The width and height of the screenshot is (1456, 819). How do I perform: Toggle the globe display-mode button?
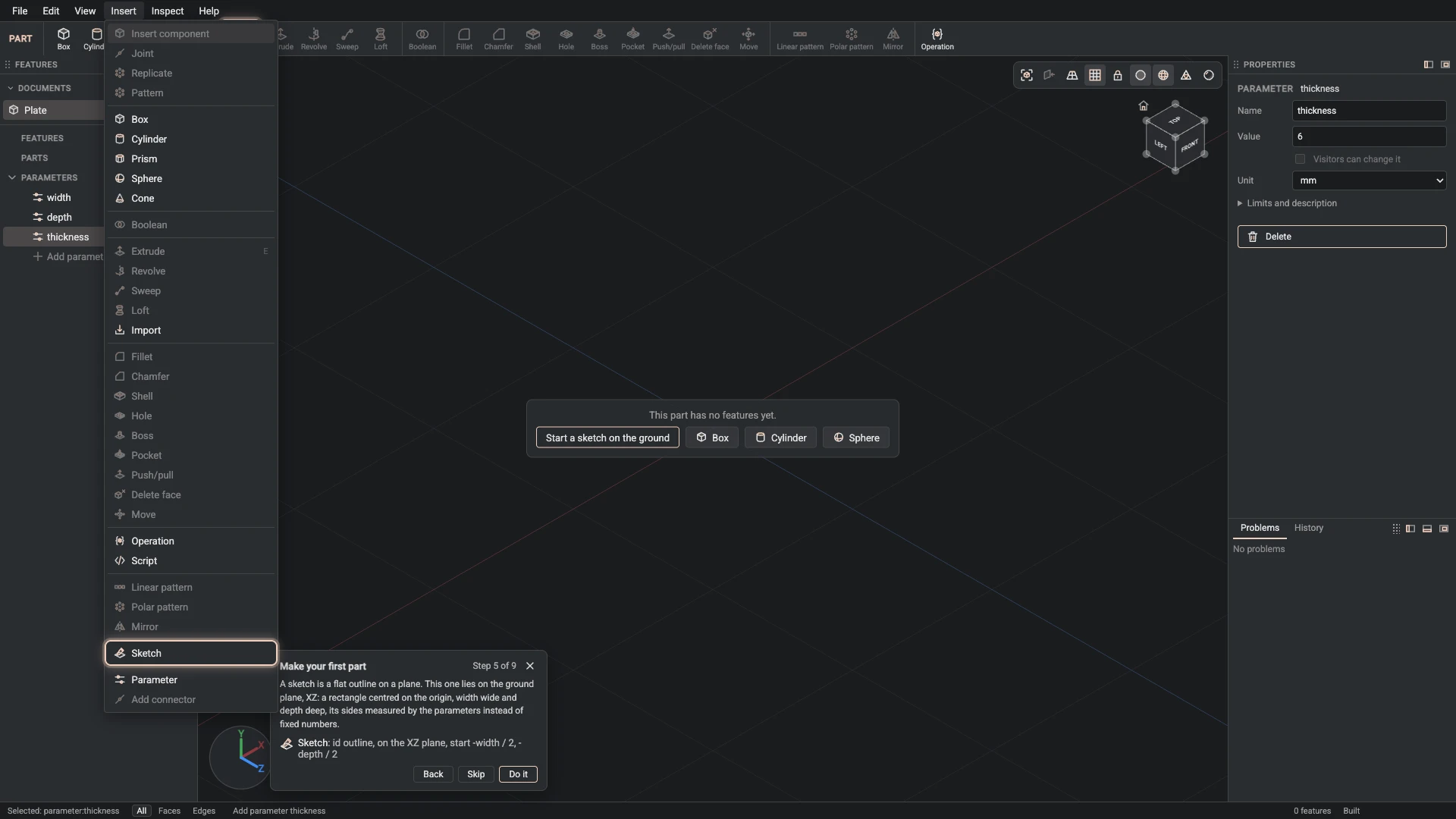(x=1163, y=75)
